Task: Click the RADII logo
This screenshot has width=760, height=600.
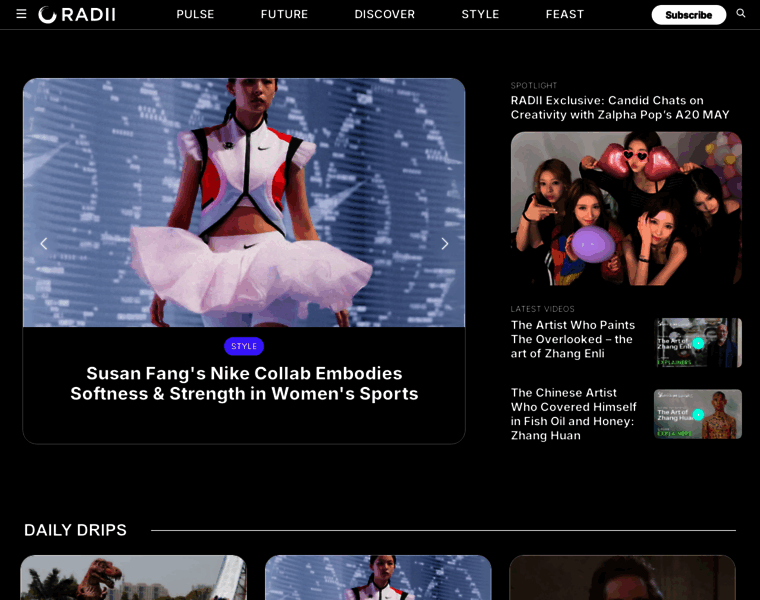Action: tap(77, 15)
